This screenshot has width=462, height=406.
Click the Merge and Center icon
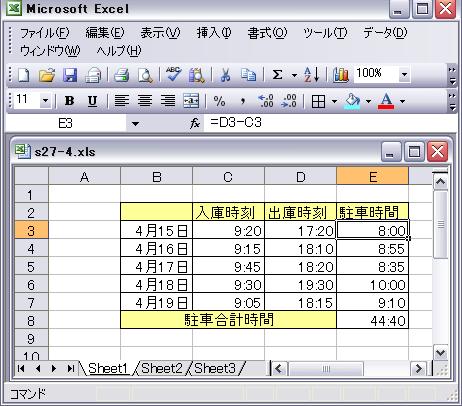pos(191,101)
